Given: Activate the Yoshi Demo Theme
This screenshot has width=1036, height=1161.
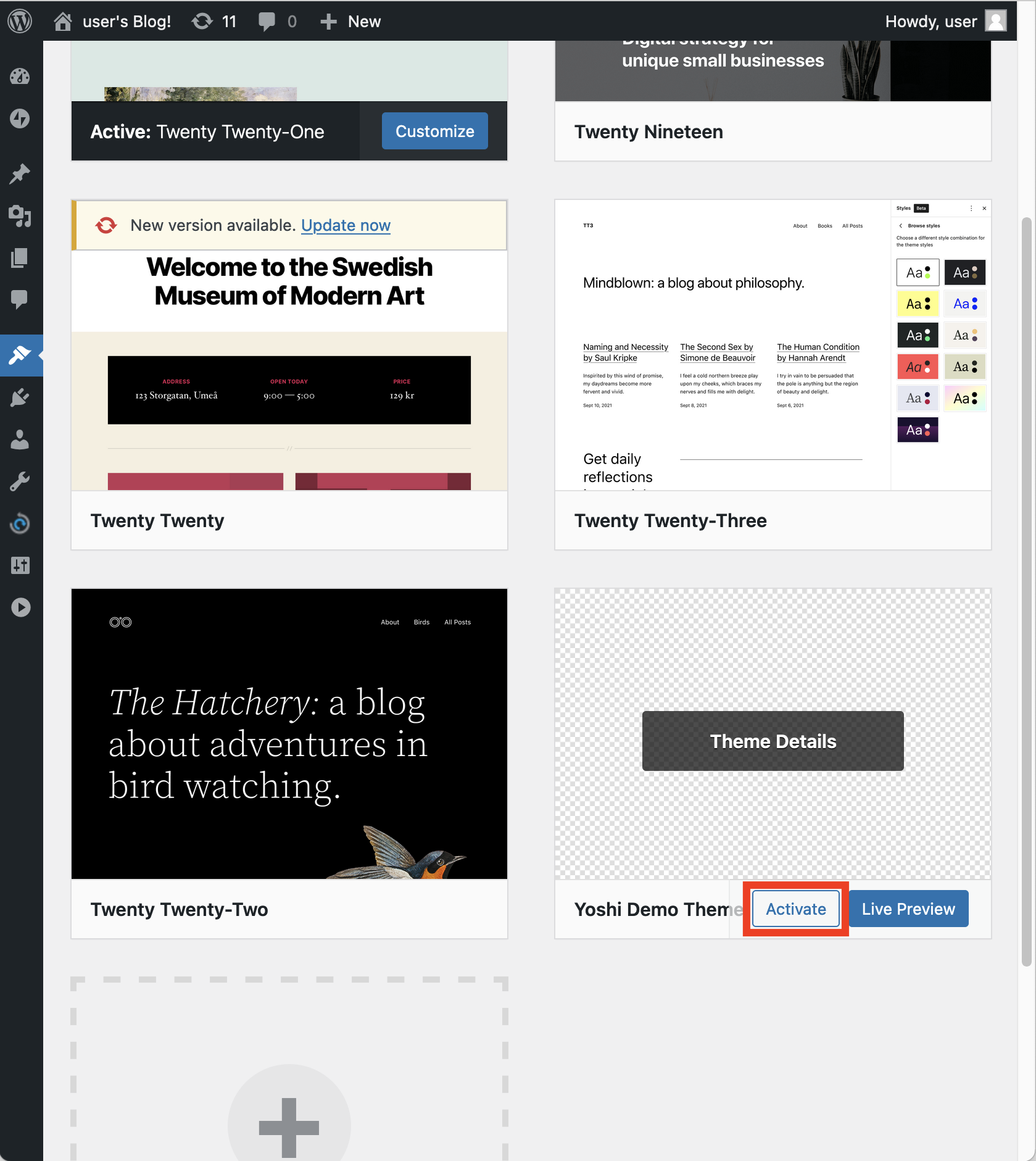Looking at the screenshot, I should [795, 909].
